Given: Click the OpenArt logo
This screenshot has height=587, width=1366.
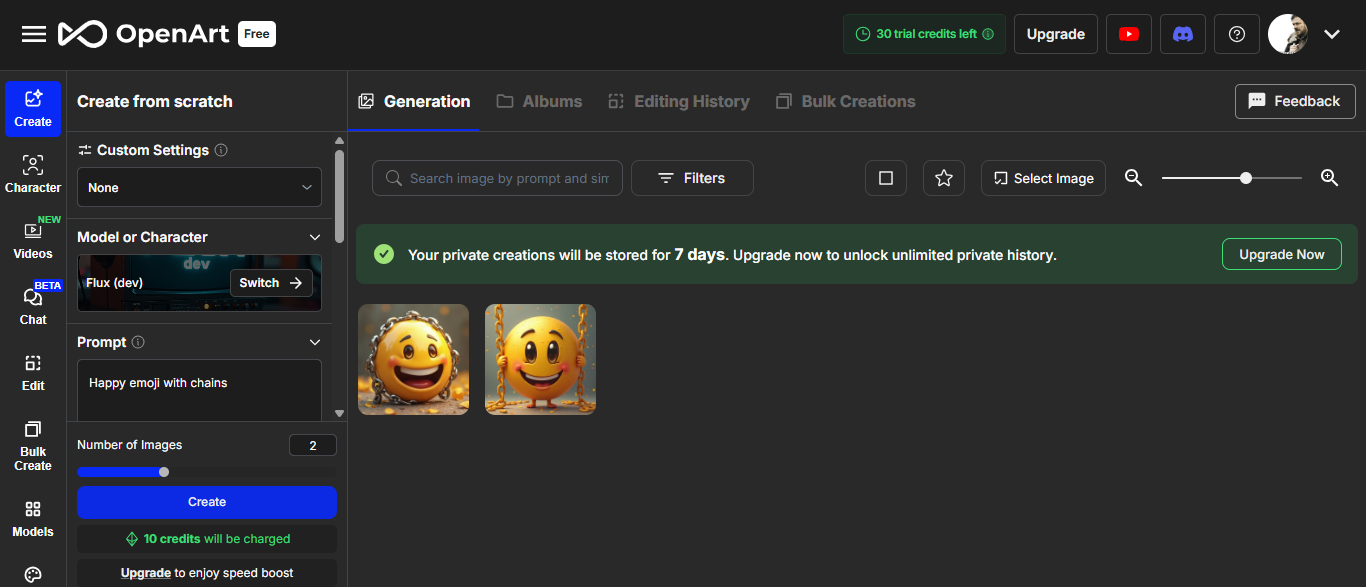Looking at the screenshot, I should (145, 34).
